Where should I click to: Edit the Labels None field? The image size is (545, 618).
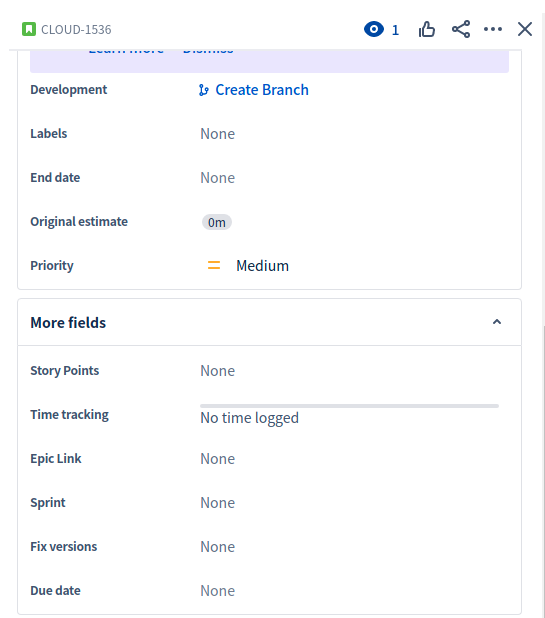pyautogui.click(x=218, y=134)
